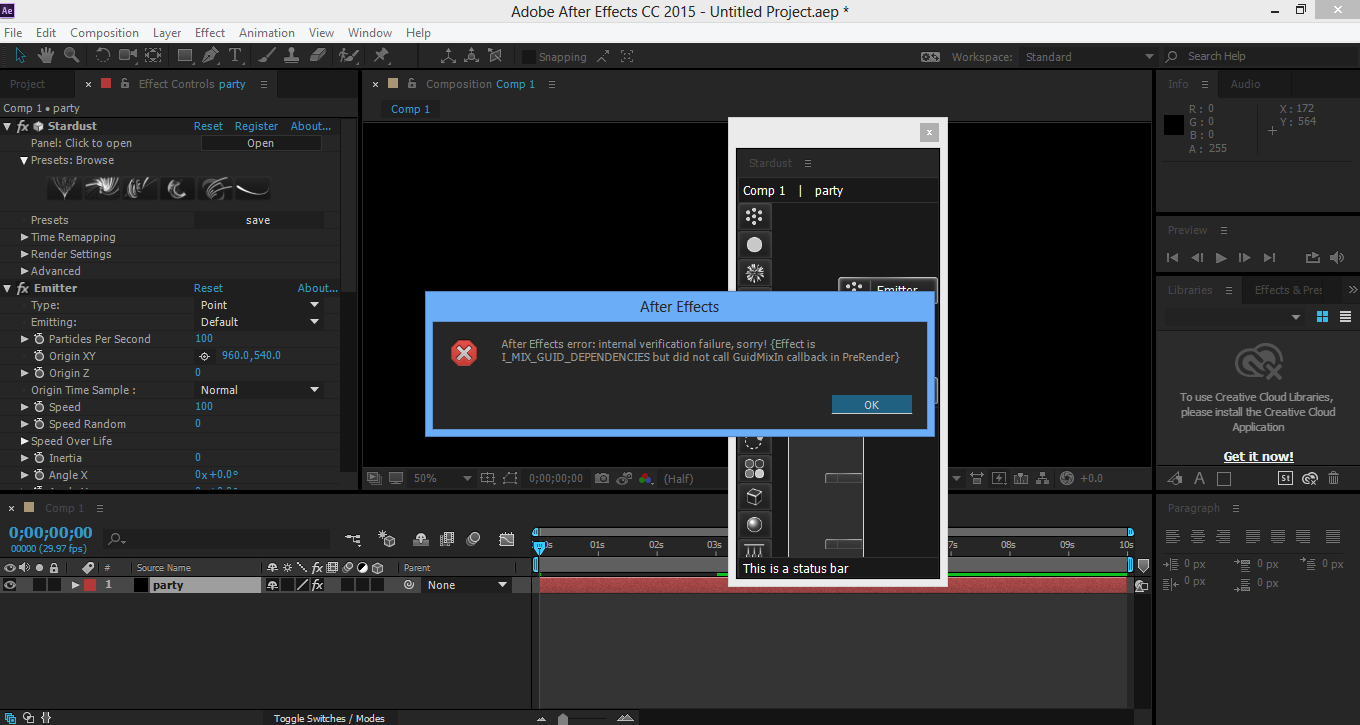Open the Effect menu
Image resolution: width=1360 pixels, height=725 pixels.
pos(210,33)
